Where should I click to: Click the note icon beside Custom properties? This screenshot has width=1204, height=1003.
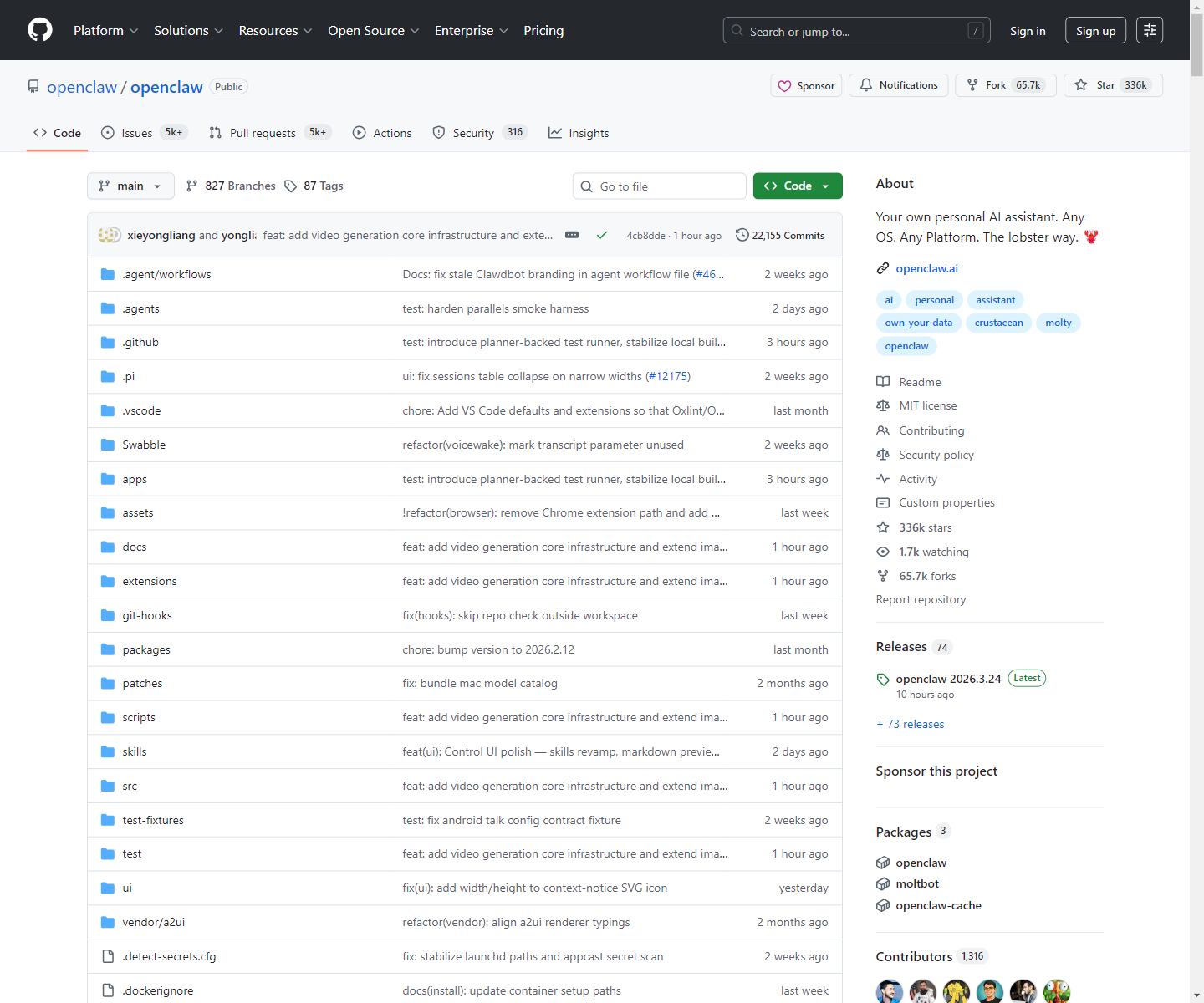(882, 502)
